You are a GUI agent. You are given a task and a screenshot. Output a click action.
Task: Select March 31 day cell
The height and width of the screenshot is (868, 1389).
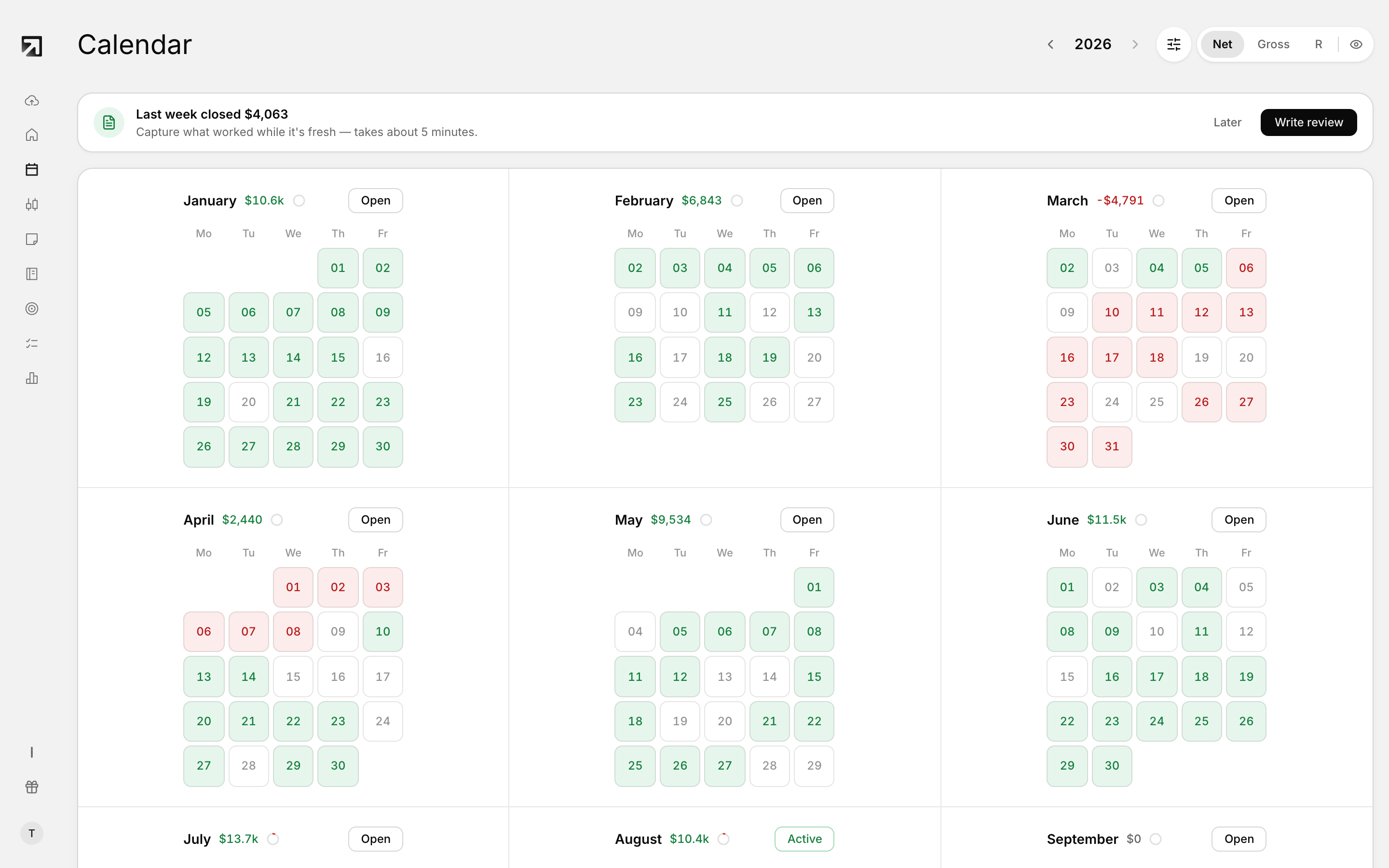coord(1112,447)
